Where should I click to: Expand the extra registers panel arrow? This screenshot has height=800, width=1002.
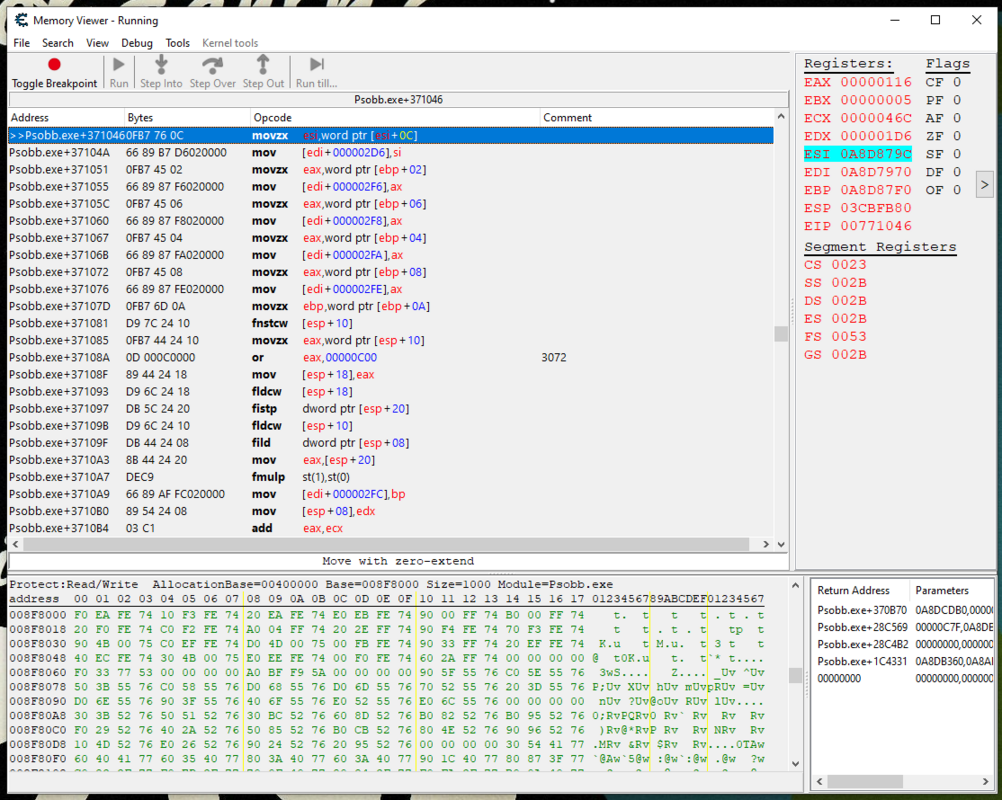coord(984,185)
